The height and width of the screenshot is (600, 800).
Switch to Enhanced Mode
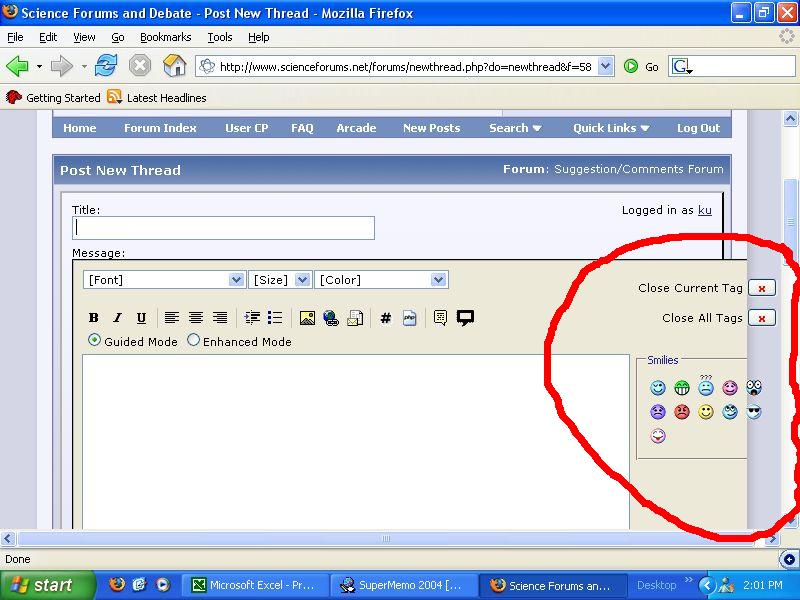coord(194,341)
